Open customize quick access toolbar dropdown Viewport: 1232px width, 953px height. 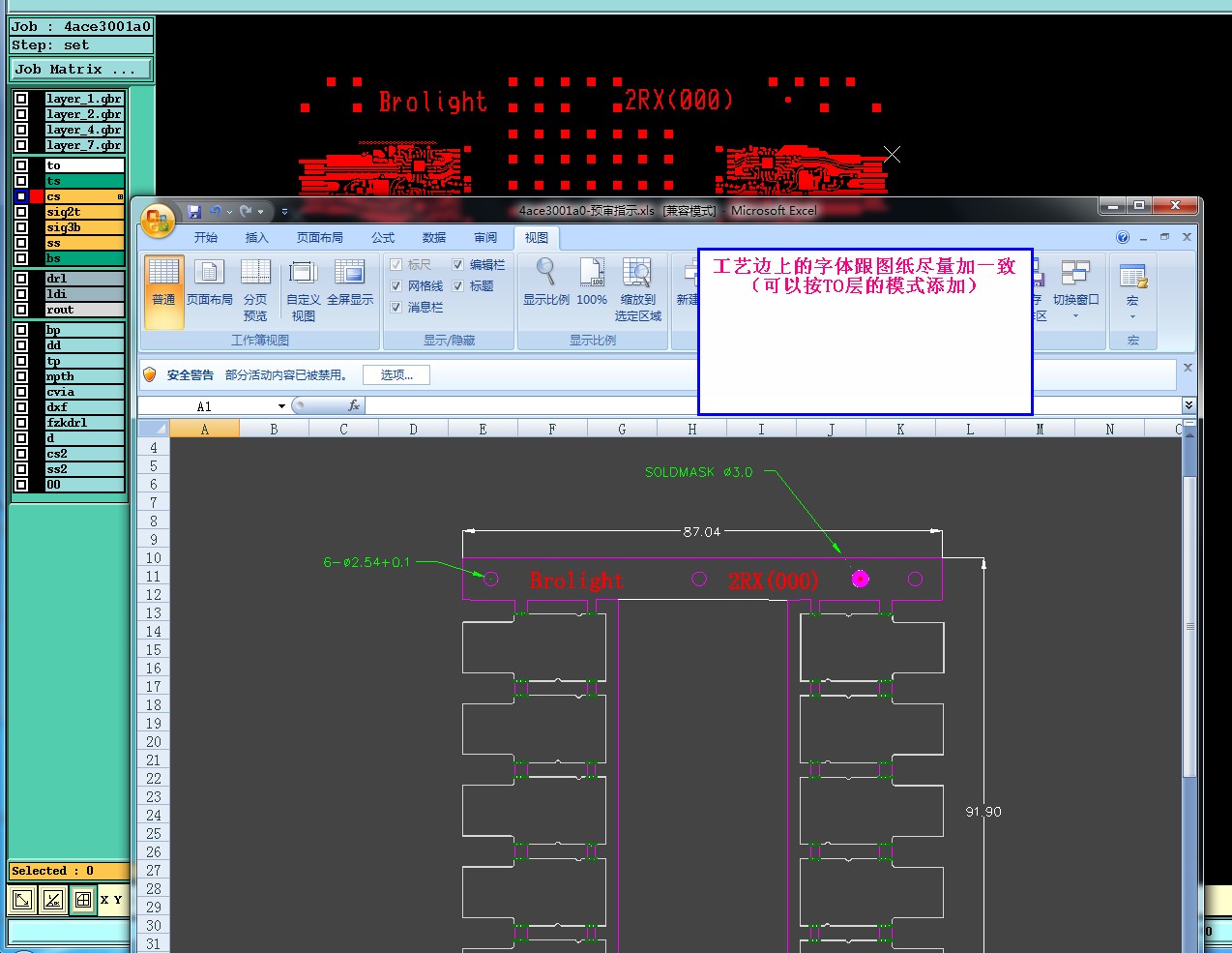pyautogui.click(x=284, y=212)
